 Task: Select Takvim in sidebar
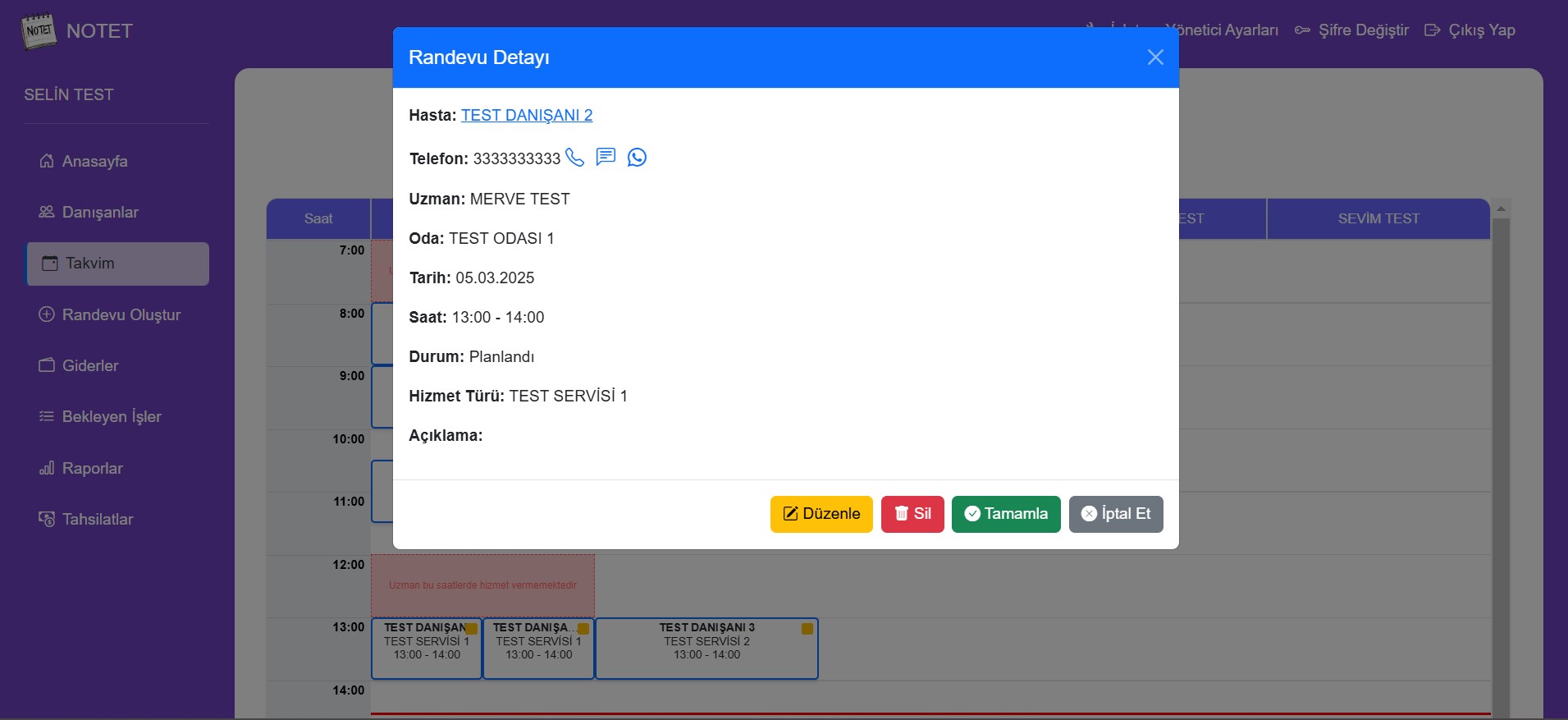pos(117,264)
